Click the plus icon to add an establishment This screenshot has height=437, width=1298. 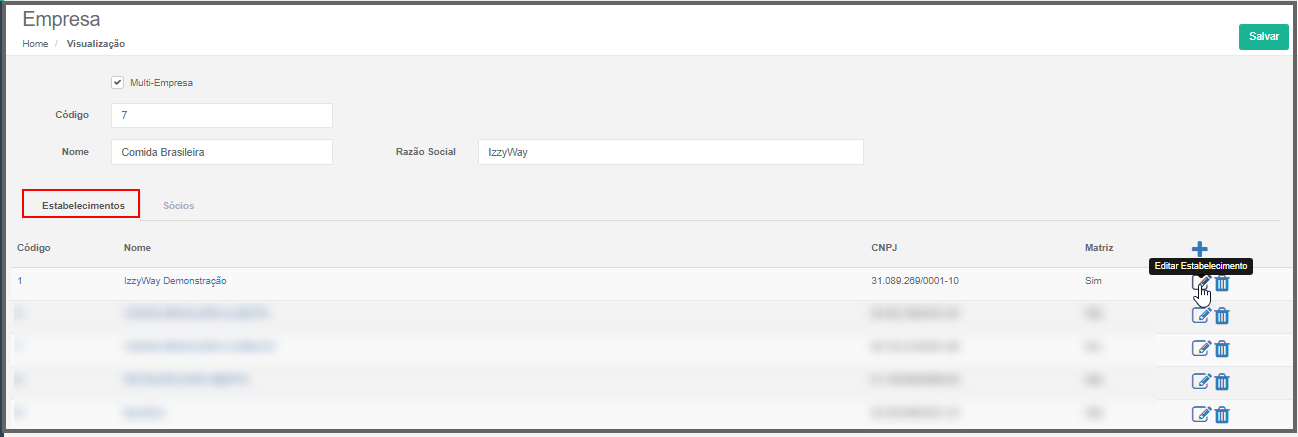tap(1200, 248)
